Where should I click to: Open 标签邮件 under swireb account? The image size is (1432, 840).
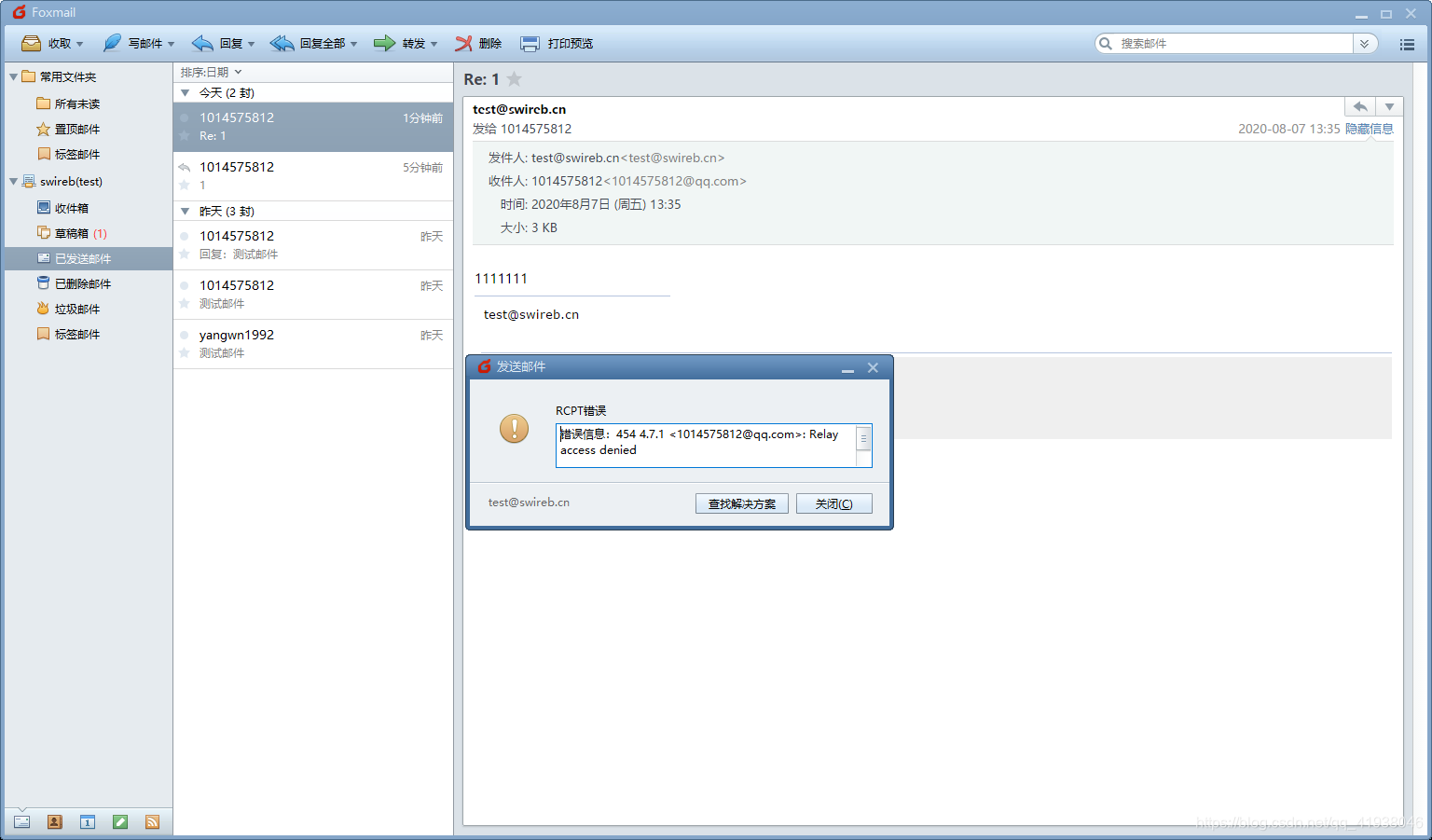(x=68, y=334)
